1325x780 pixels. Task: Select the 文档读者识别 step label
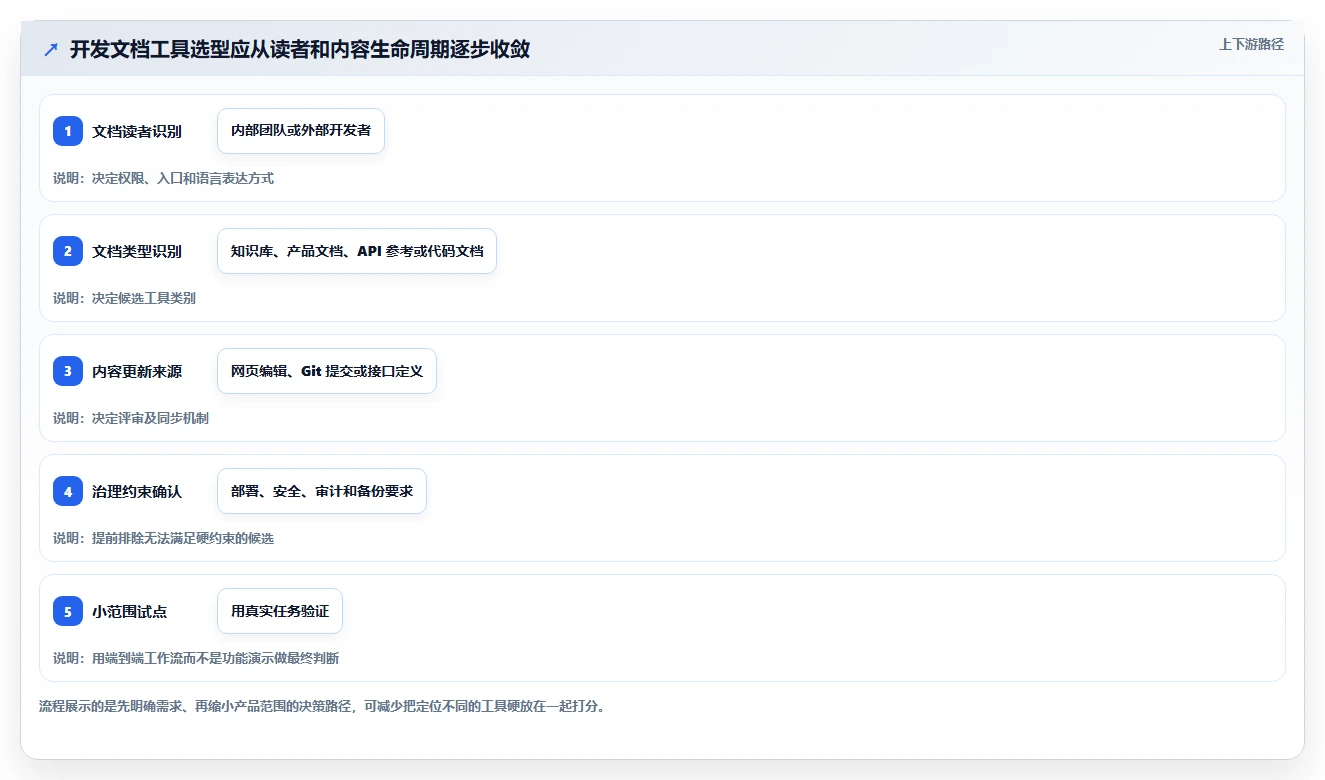click(x=137, y=131)
